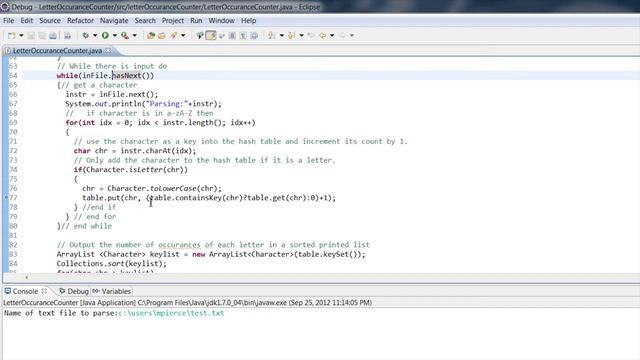This screenshot has height=360, width=640.
Task: Switch to the Console tab
Action: click(x=25, y=291)
